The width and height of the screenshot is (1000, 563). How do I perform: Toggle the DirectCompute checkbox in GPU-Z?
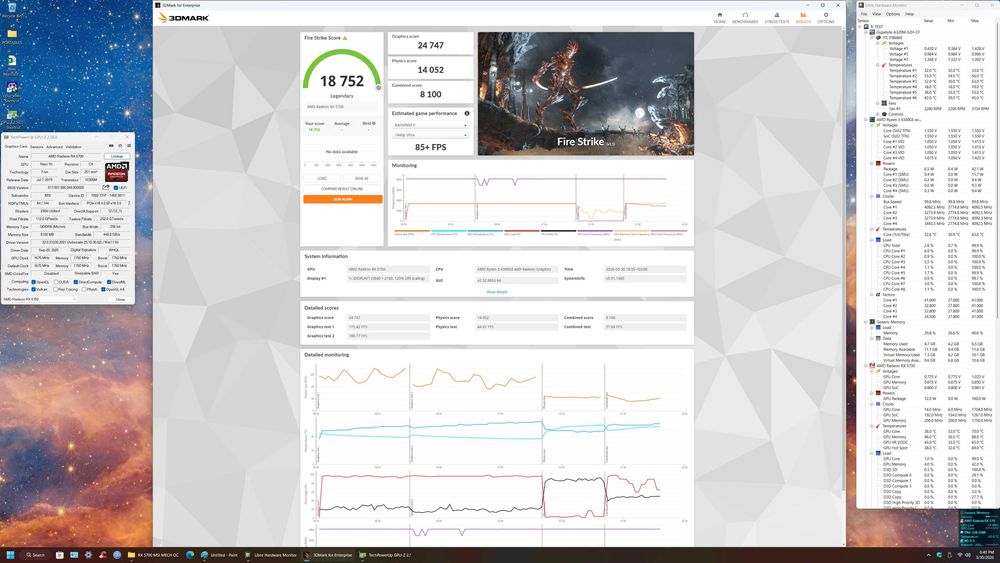pos(76,282)
